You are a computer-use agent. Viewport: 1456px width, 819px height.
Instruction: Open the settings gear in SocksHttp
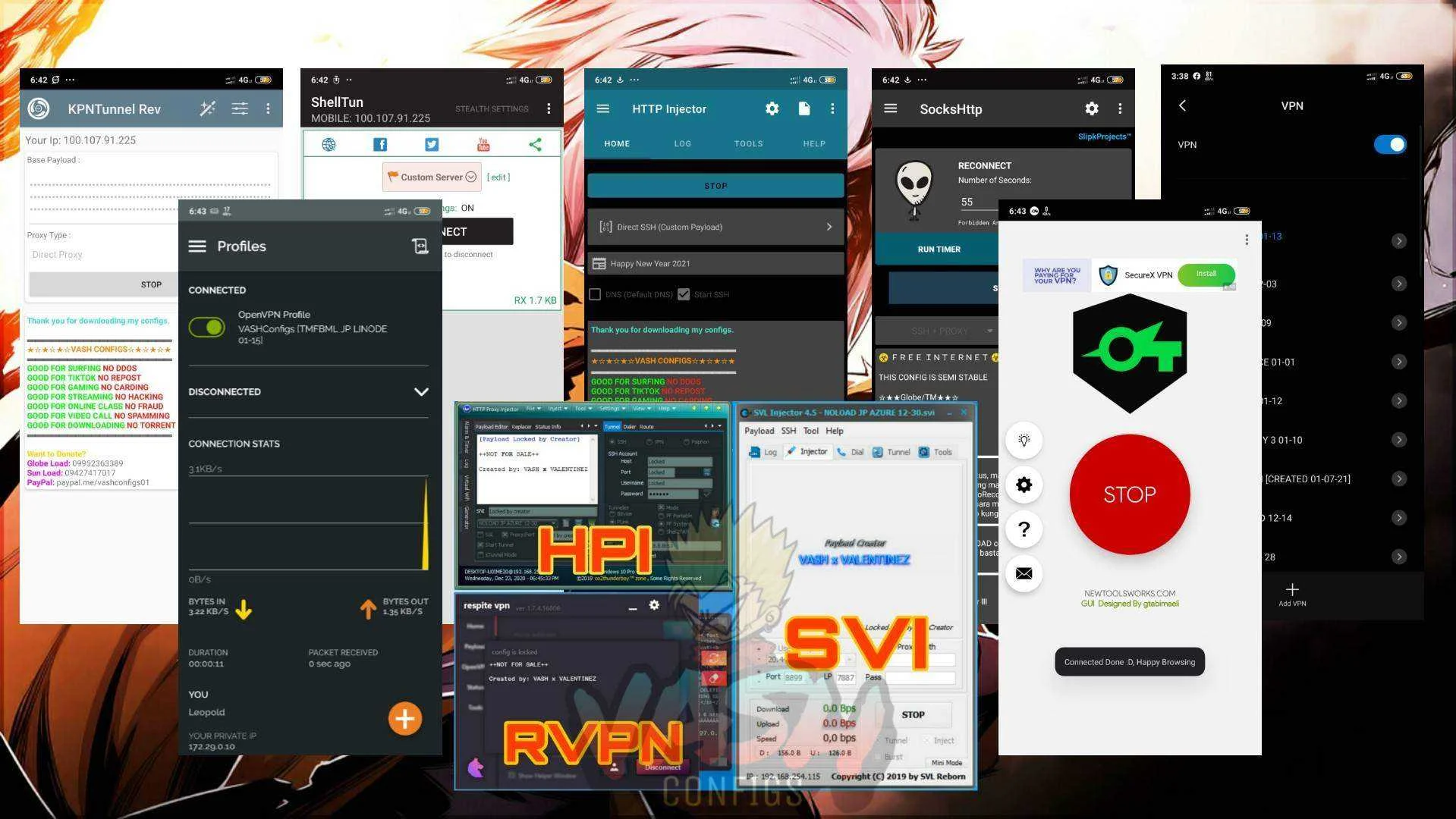click(1091, 109)
